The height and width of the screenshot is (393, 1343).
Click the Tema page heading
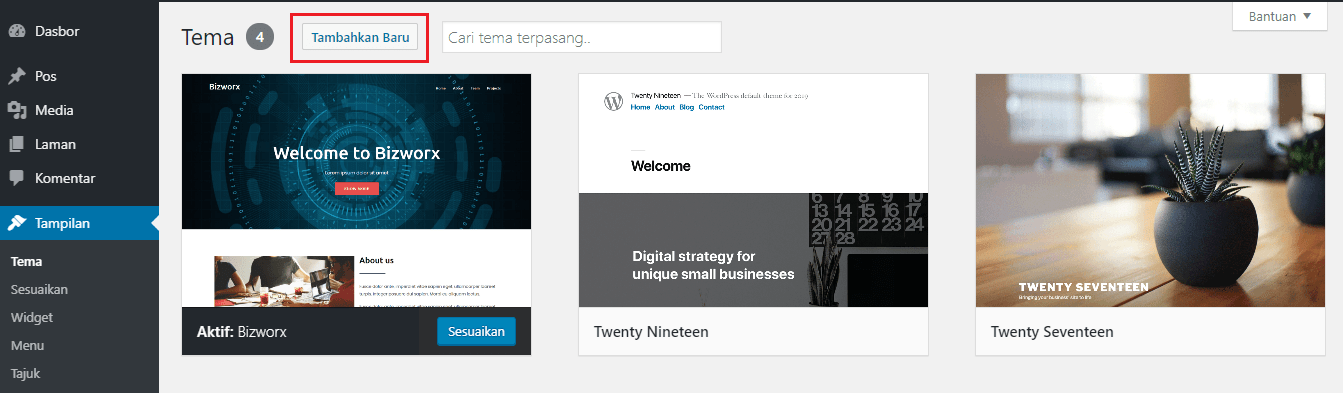208,38
